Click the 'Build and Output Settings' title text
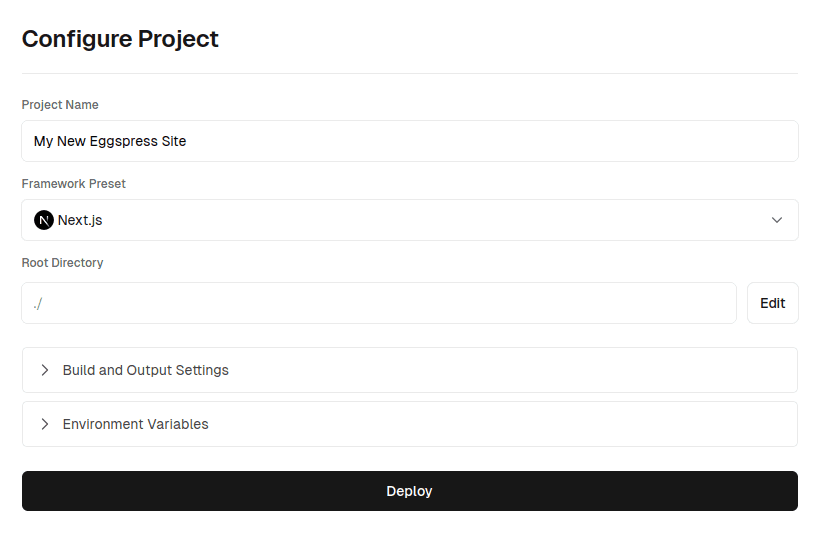The width and height of the screenshot is (825, 535). point(146,370)
